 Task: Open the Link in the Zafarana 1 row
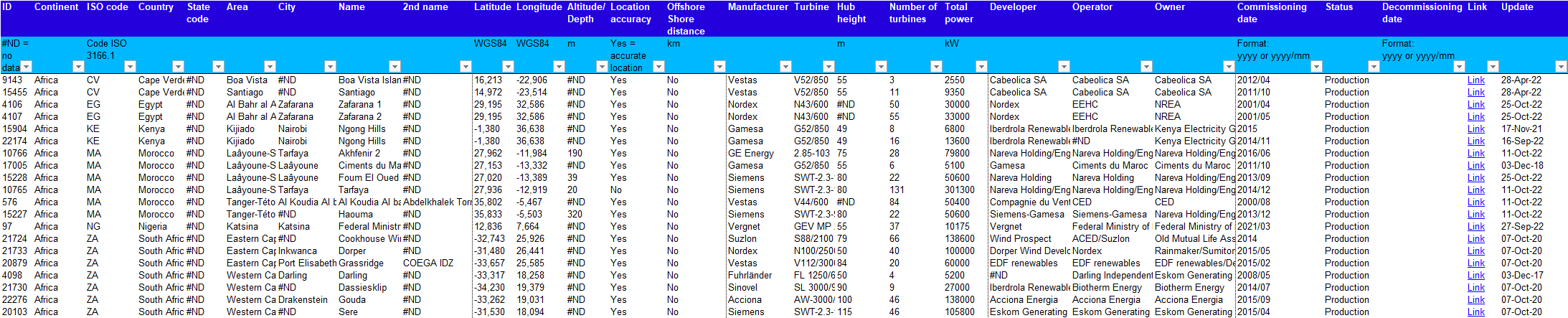[x=1475, y=104]
